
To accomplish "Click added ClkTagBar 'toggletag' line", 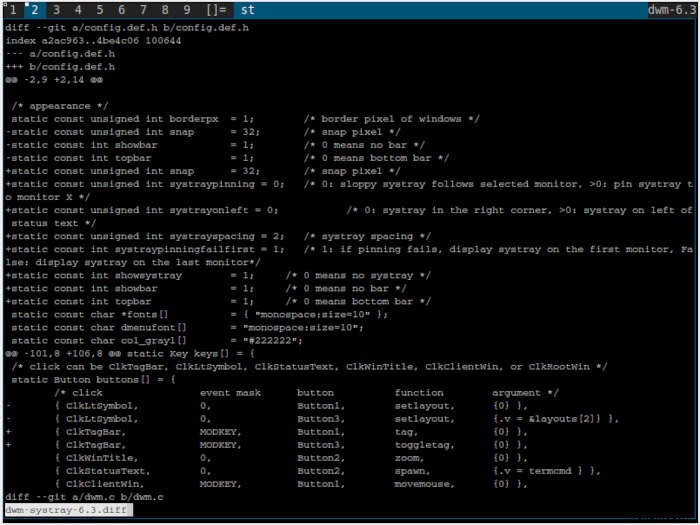I will click(267, 446).
